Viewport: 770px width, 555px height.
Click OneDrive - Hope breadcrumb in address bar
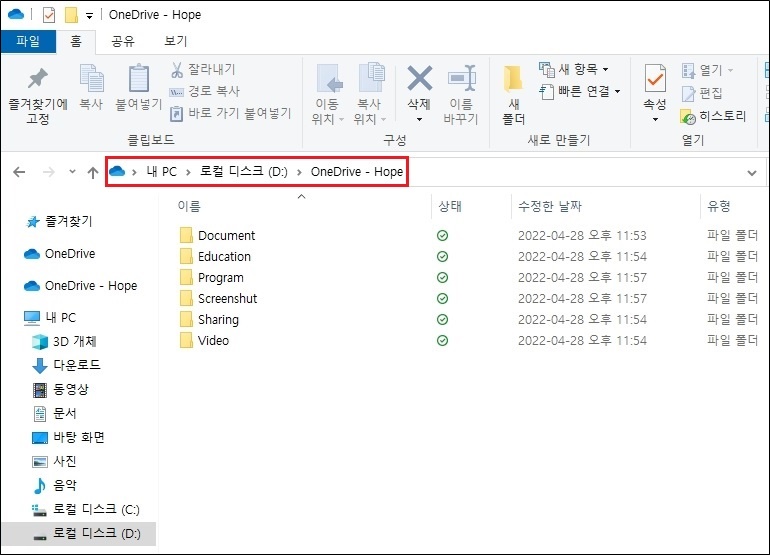[x=357, y=172]
